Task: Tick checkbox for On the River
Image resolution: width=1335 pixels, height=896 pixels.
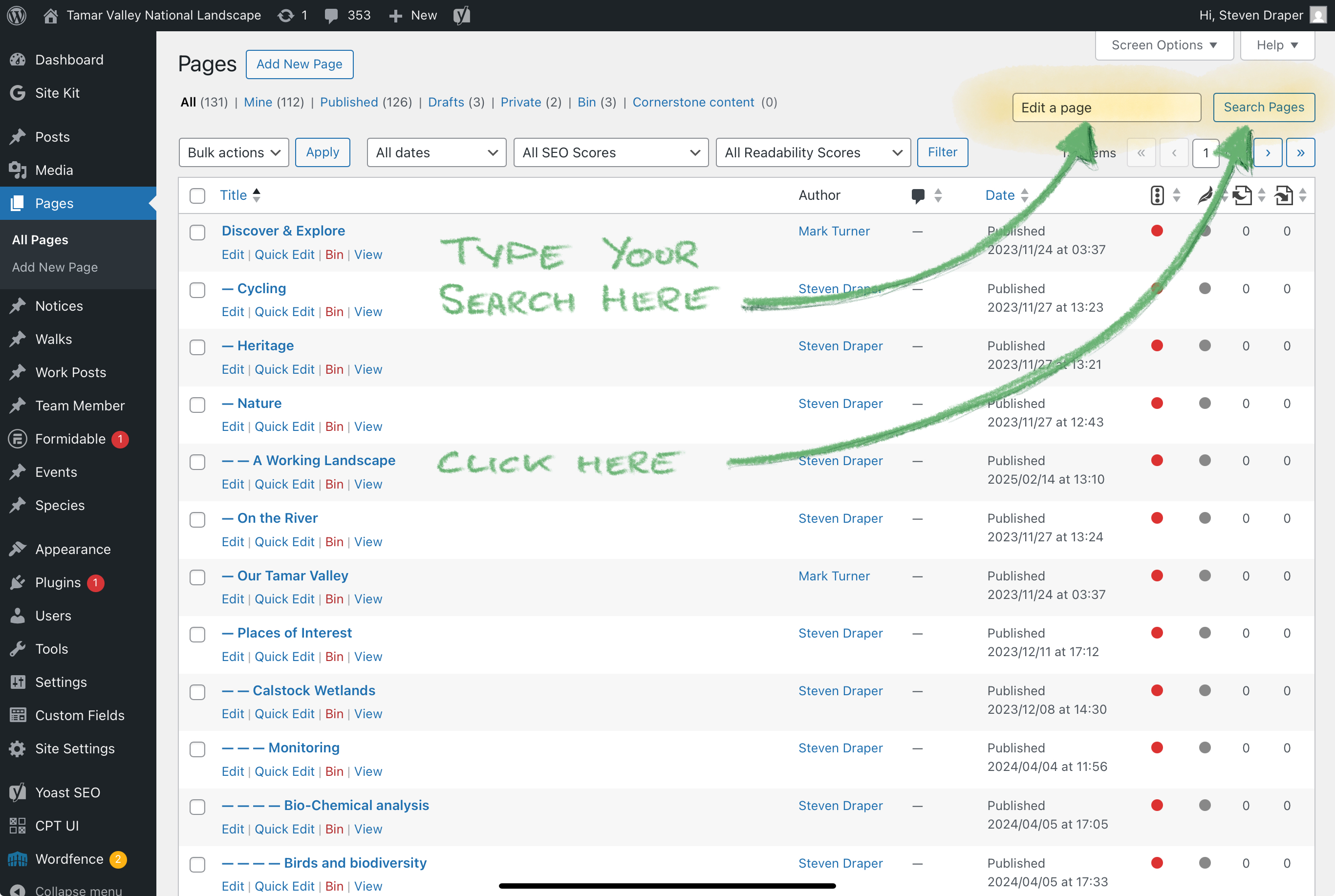Action: (197, 519)
